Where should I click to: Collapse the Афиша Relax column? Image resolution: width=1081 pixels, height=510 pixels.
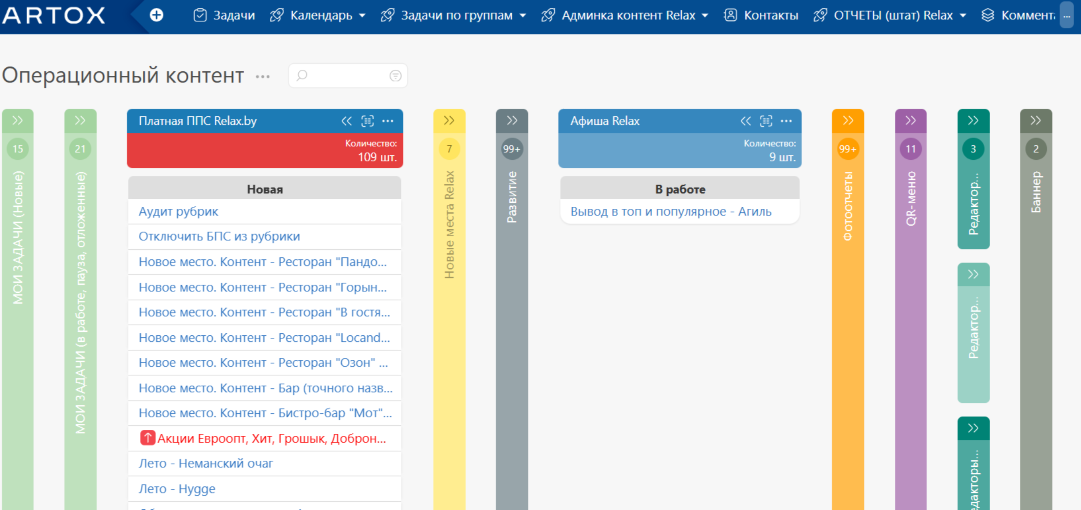click(745, 121)
